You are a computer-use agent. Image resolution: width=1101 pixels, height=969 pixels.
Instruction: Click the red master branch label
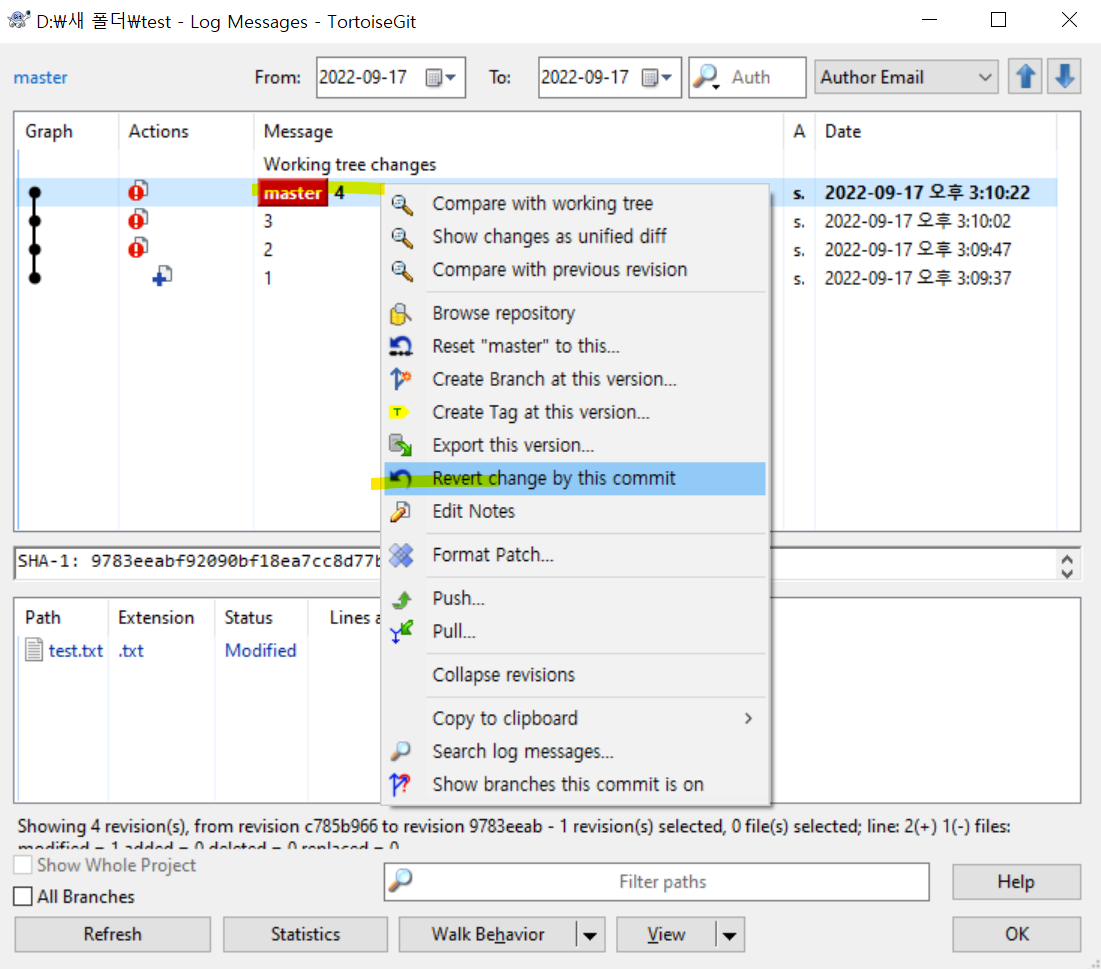[293, 193]
